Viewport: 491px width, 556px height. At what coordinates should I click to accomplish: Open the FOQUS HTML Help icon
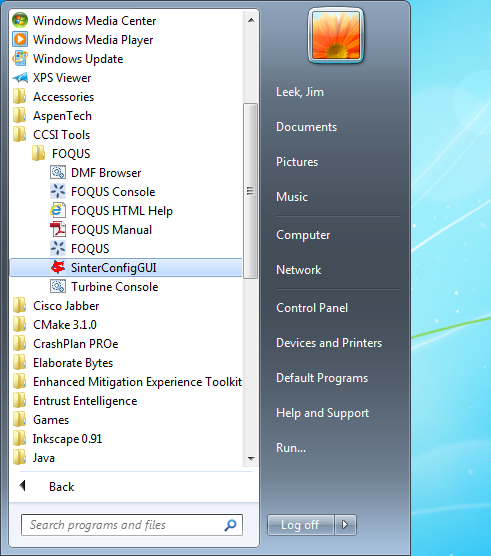click(58, 211)
